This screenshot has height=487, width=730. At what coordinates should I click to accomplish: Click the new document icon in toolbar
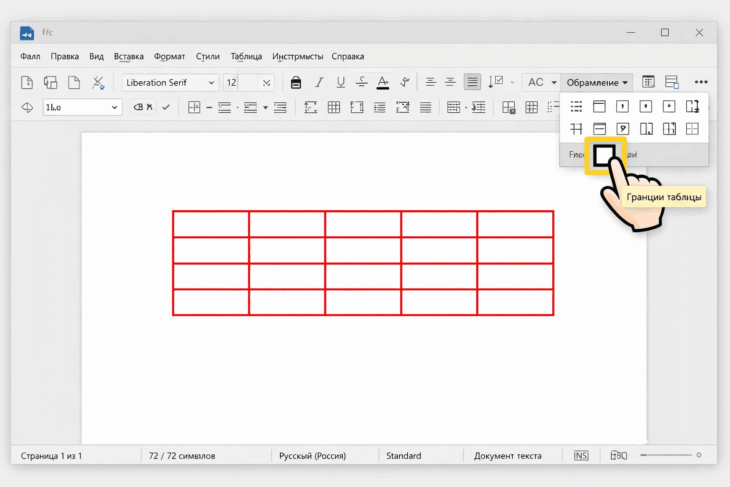pyautogui.click(x=27, y=82)
